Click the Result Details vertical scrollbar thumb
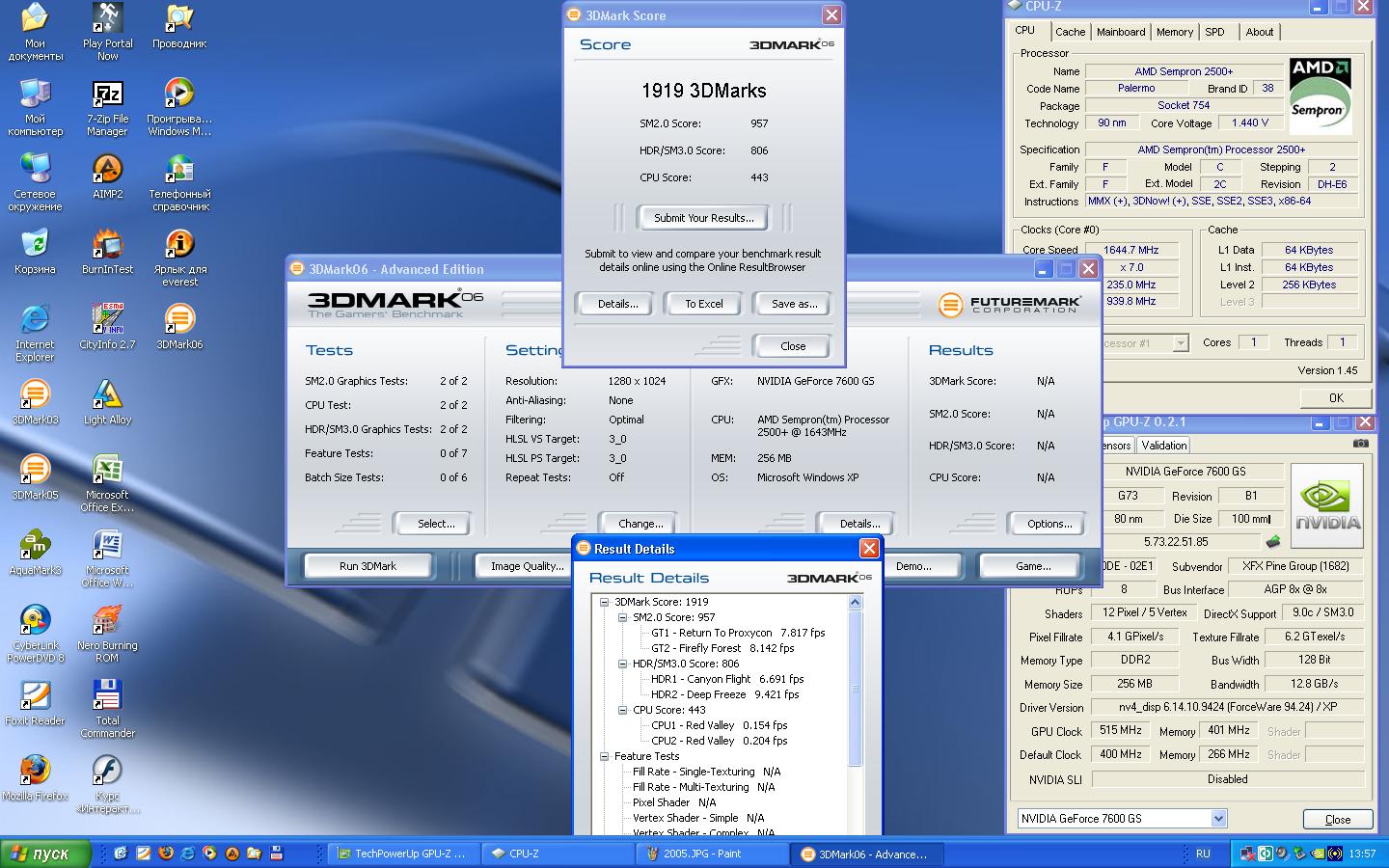This screenshot has width=1389, height=868. (x=855, y=689)
